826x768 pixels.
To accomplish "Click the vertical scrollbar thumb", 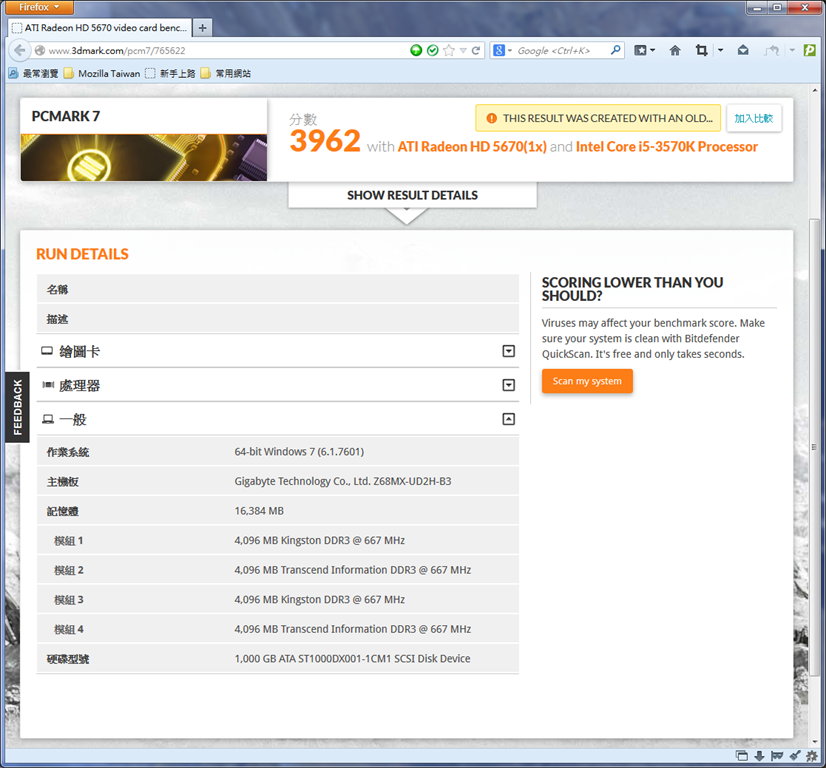I will point(815,448).
